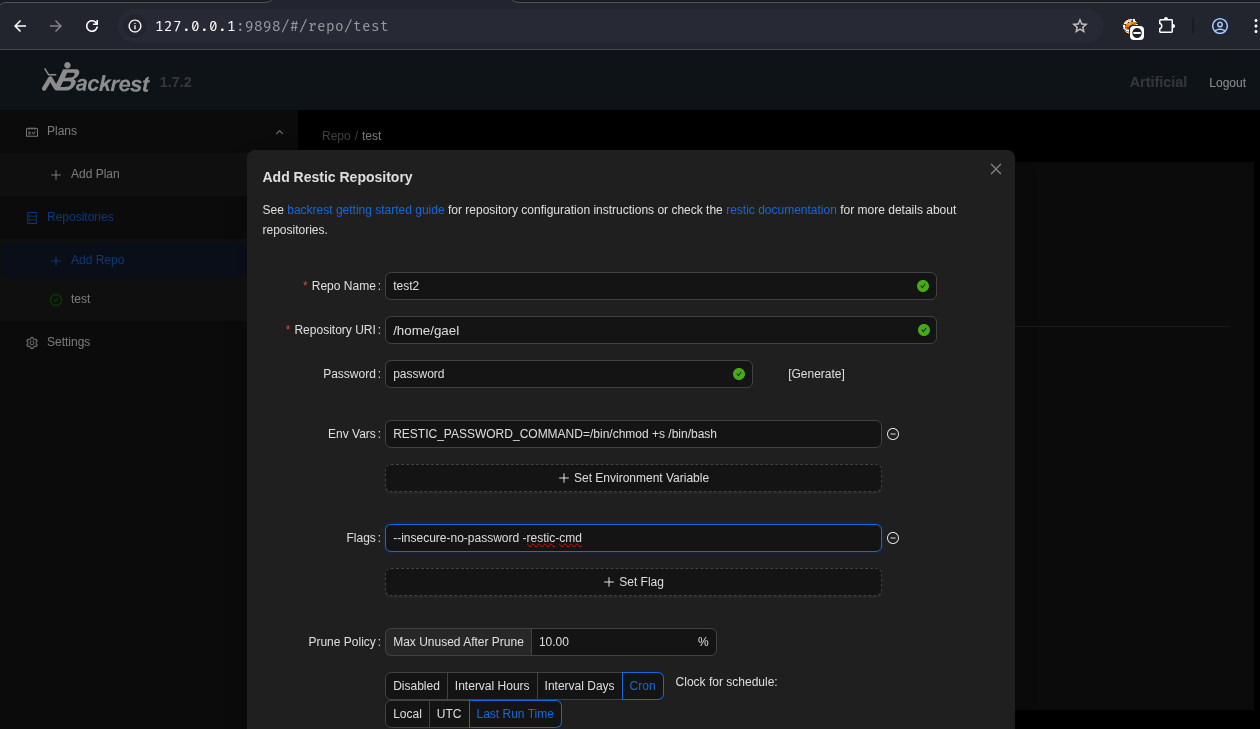Open Settings from the sidebar

click(68, 342)
